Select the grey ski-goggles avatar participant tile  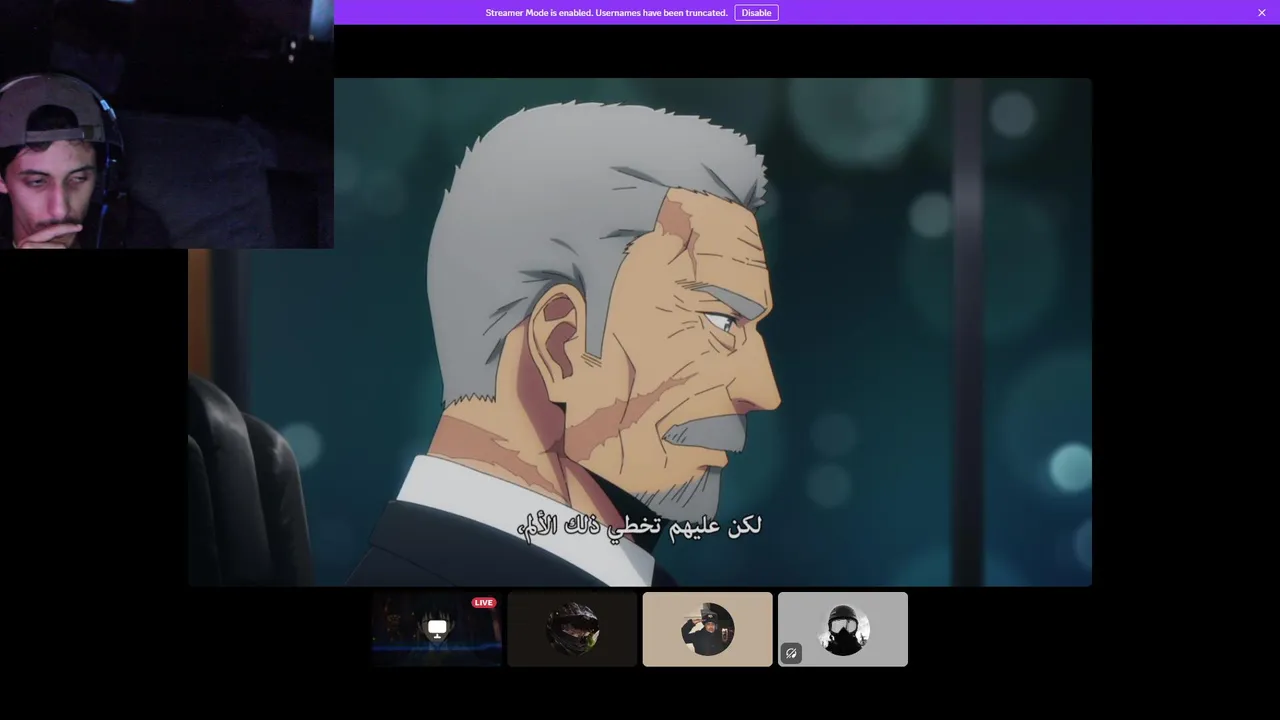coord(843,629)
